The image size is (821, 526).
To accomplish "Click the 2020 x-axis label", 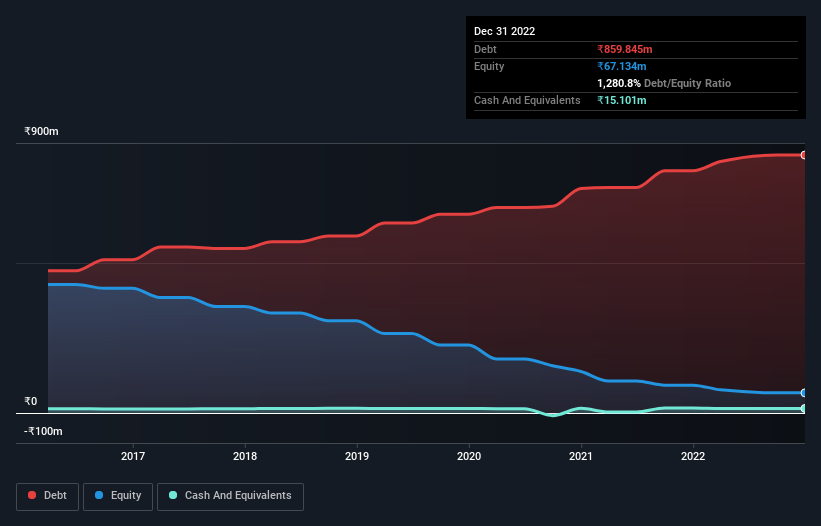I will tap(469, 456).
